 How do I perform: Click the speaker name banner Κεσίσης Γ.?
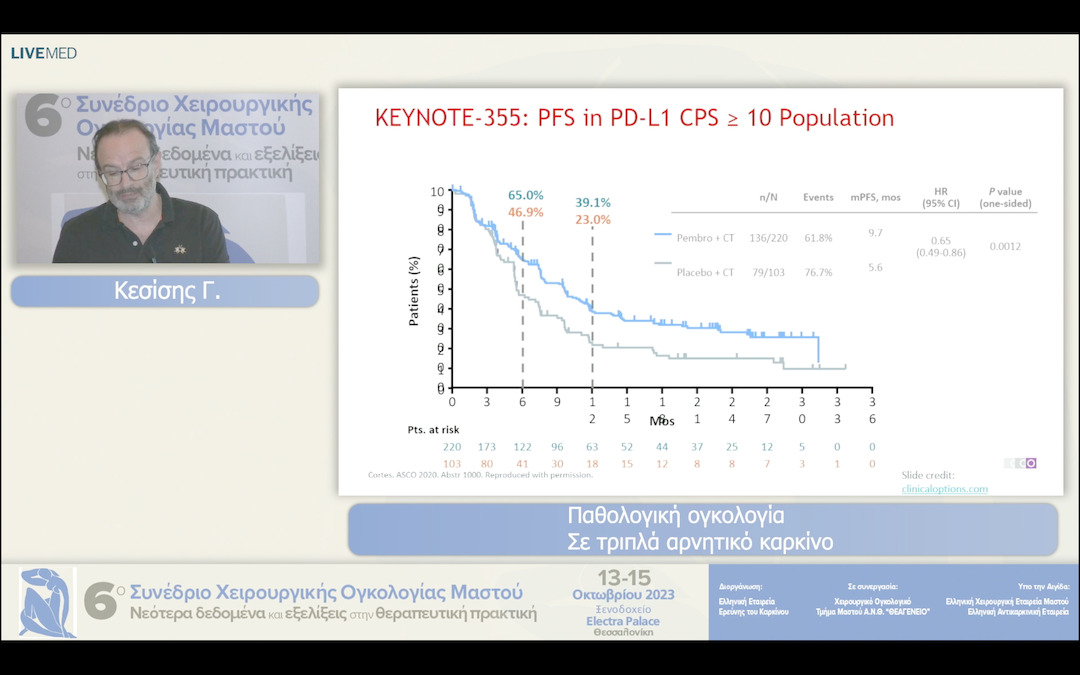(x=165, y=291)
